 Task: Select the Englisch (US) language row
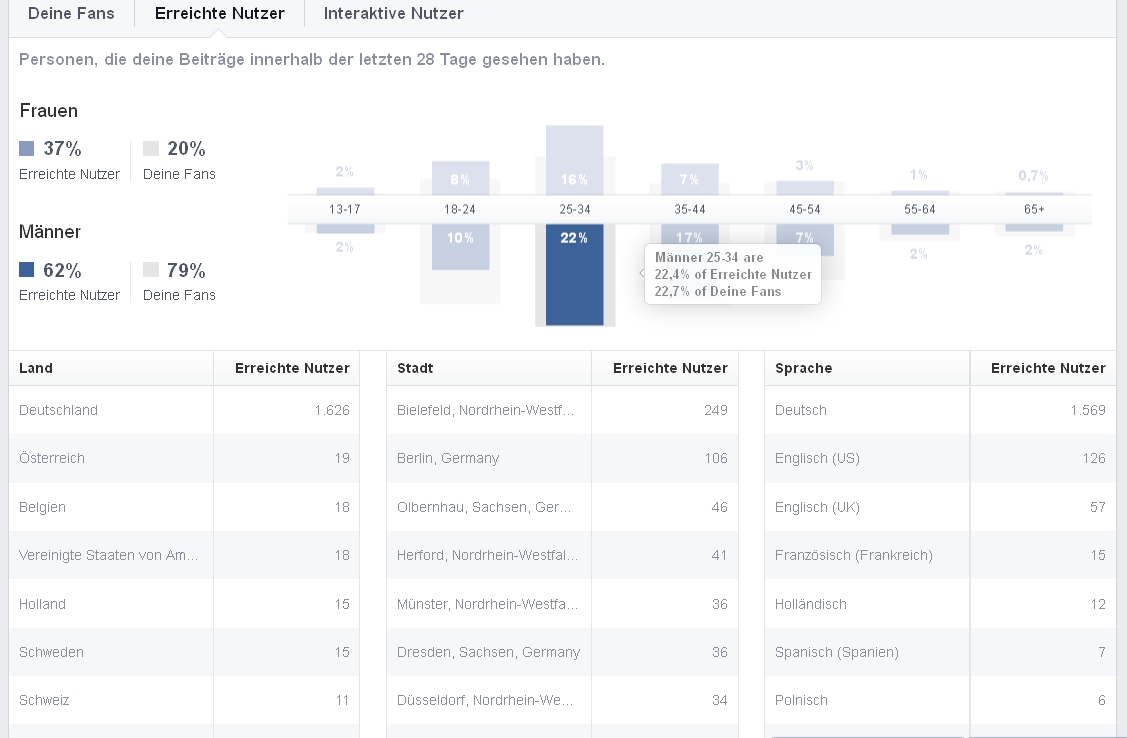[817, 458]
